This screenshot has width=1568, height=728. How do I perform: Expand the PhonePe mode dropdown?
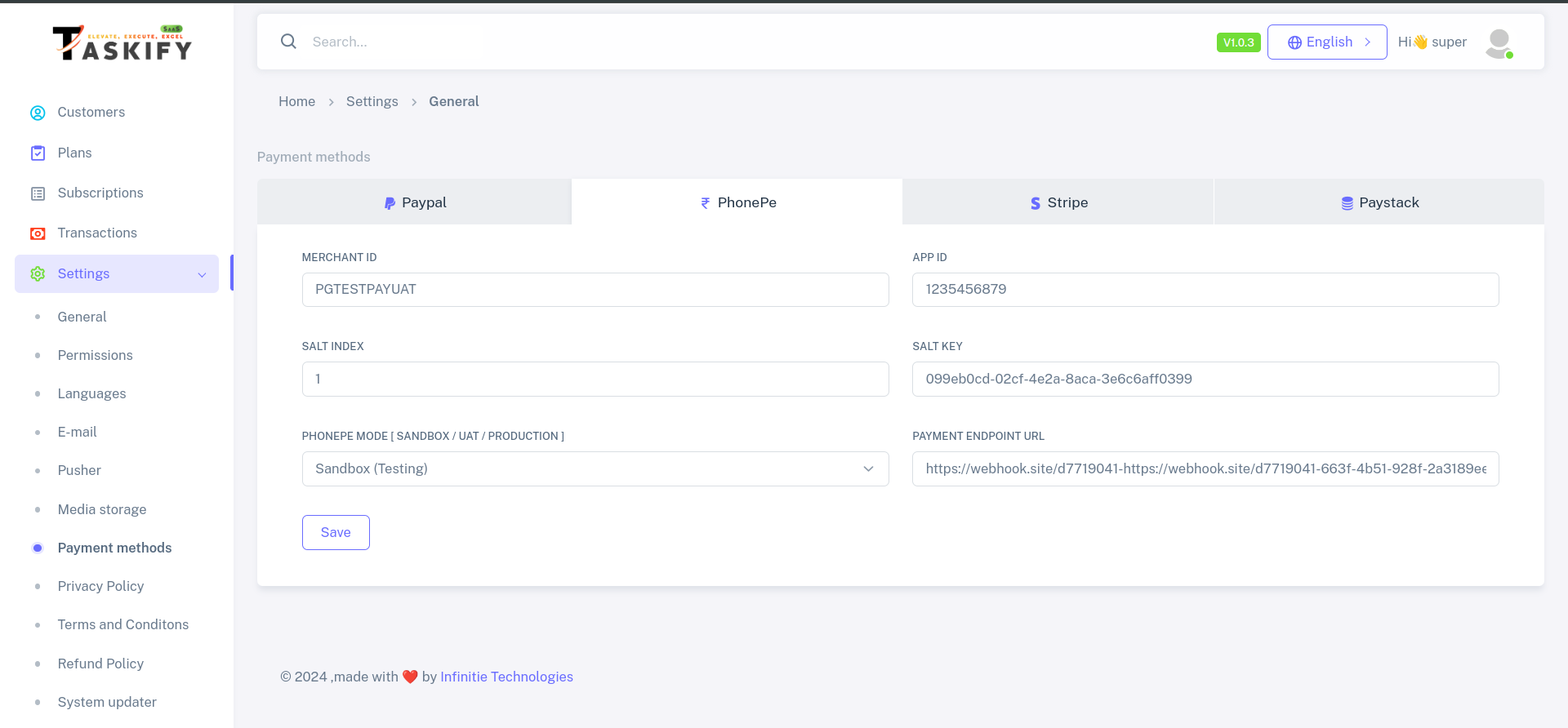click(x=595, y=469)
